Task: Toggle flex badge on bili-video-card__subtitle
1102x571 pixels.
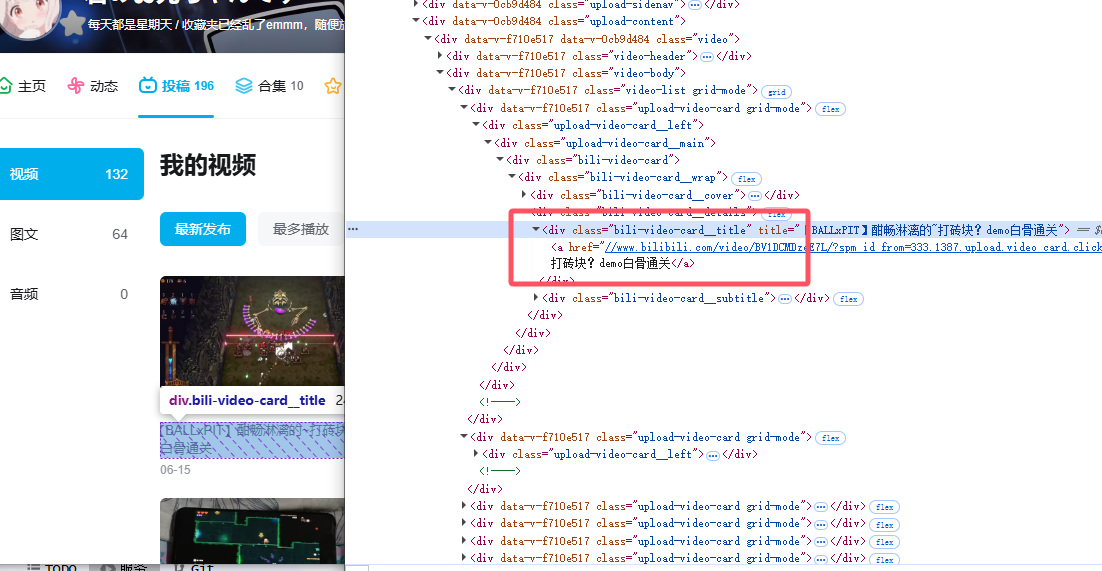Action: (848, 299)
